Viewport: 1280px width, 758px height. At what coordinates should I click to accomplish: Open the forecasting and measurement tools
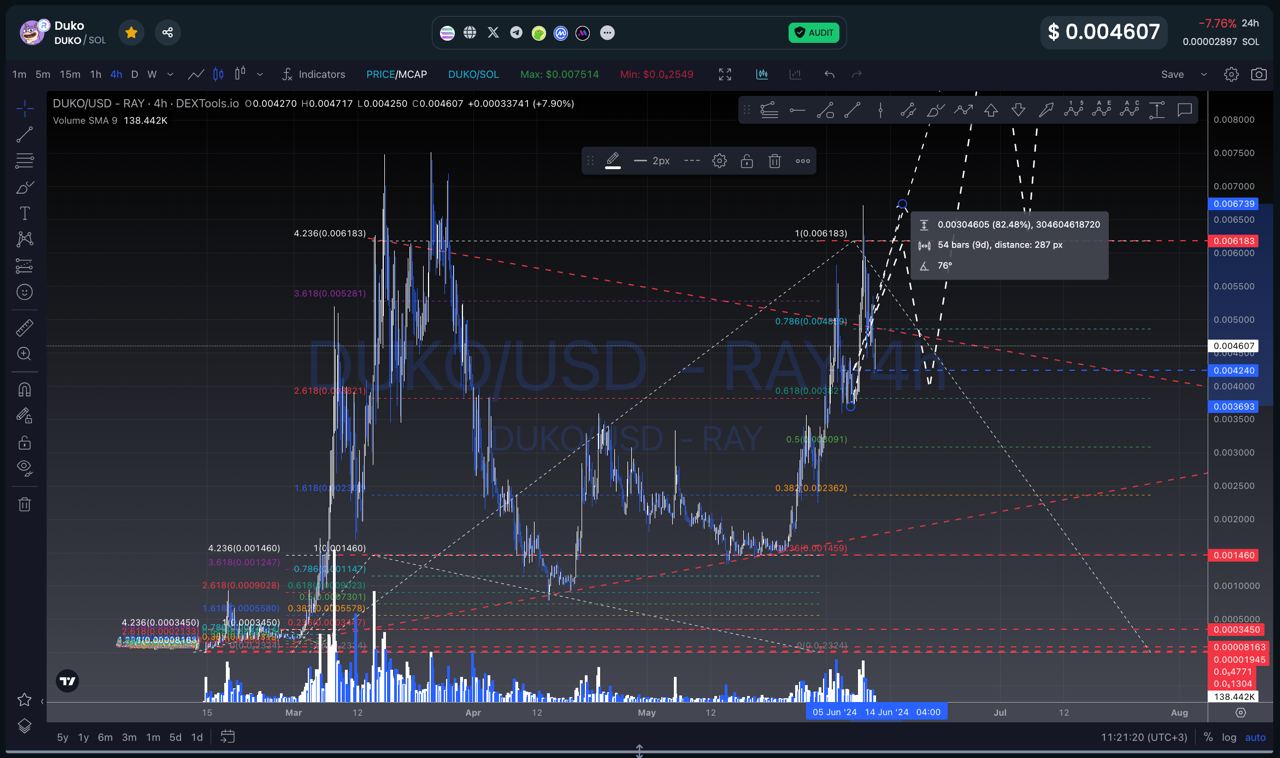pyautogui.click(x=25, y=266)
